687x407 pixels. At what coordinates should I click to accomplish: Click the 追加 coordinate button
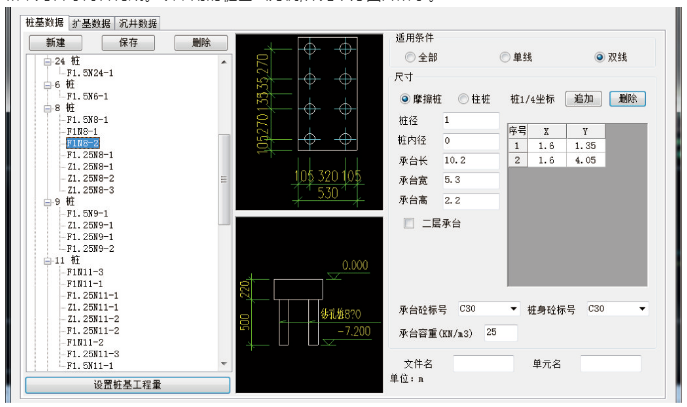point(583,99)
